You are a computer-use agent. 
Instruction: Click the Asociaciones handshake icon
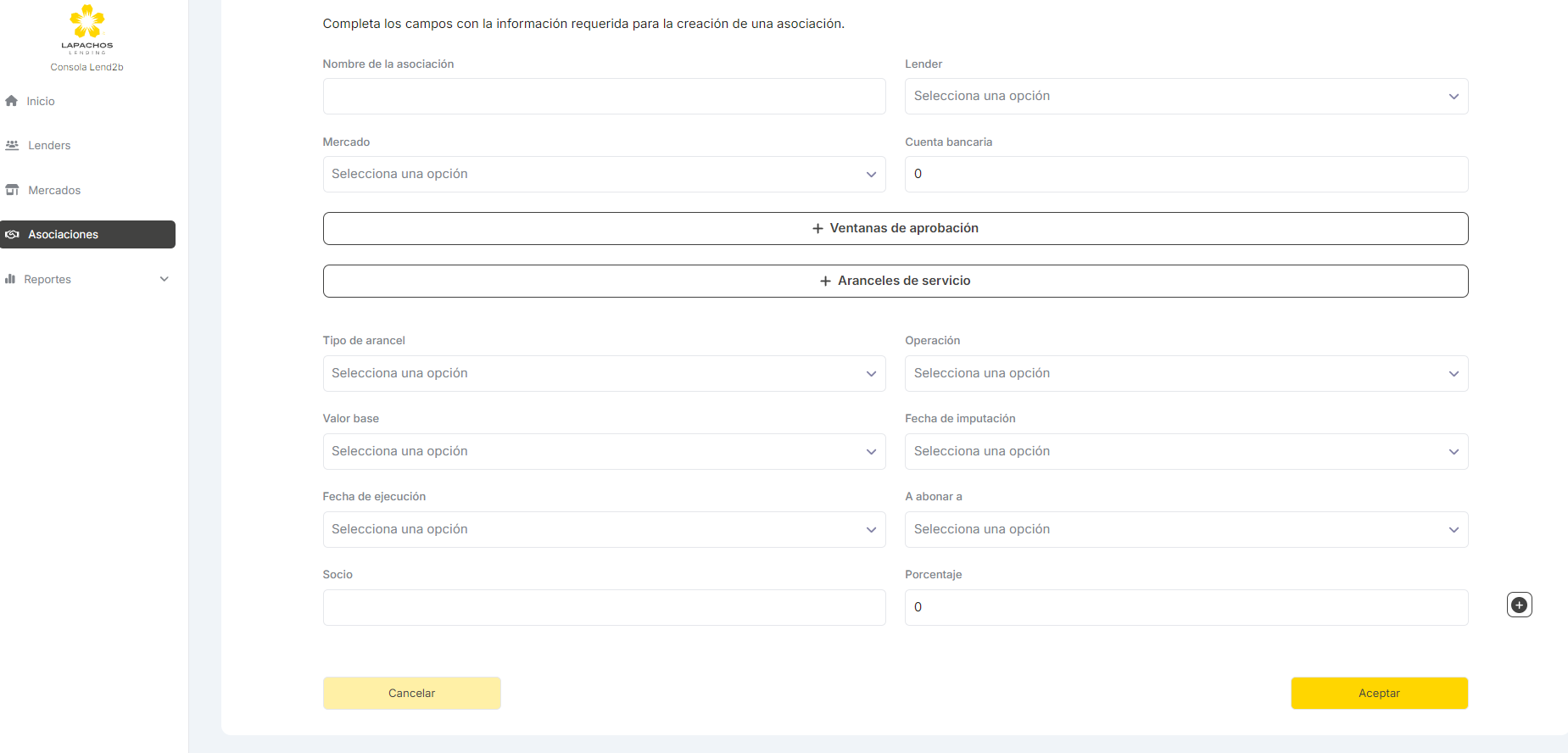[x=12, y=235]
